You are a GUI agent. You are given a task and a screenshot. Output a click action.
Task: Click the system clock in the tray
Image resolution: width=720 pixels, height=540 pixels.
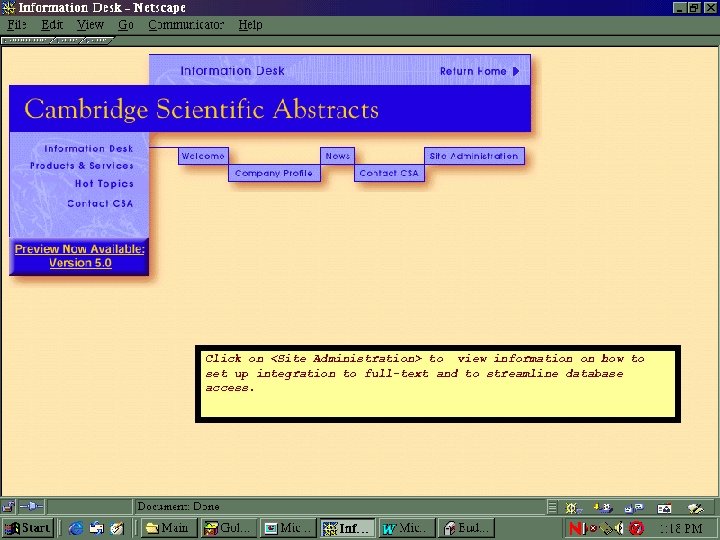point(681,529)
